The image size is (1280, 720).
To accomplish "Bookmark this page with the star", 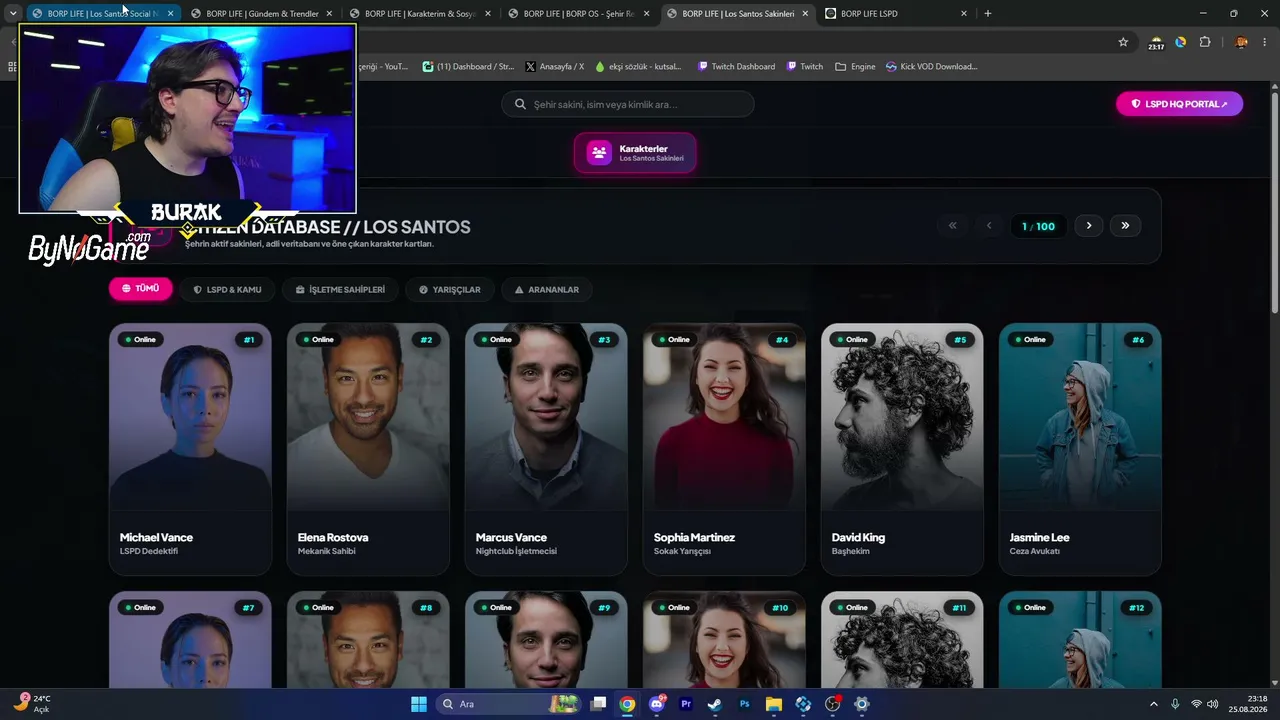I will pos(1123,42).
